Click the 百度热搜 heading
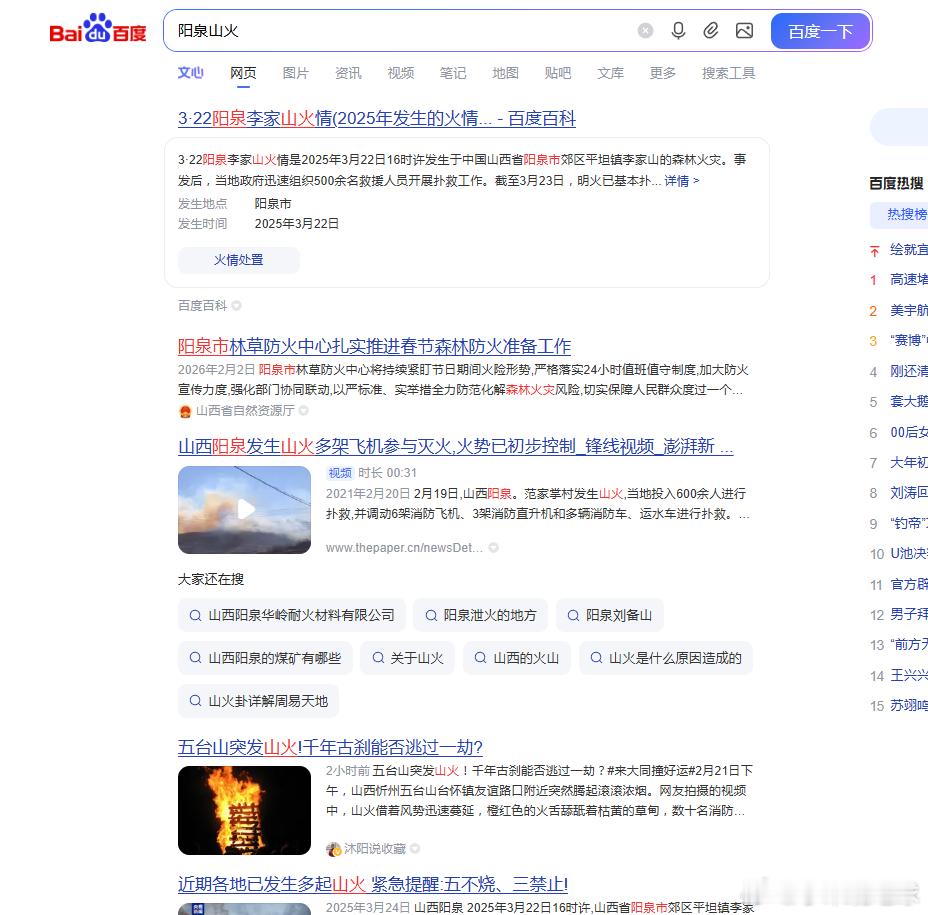The image size is (928, 915). point(897,183)
